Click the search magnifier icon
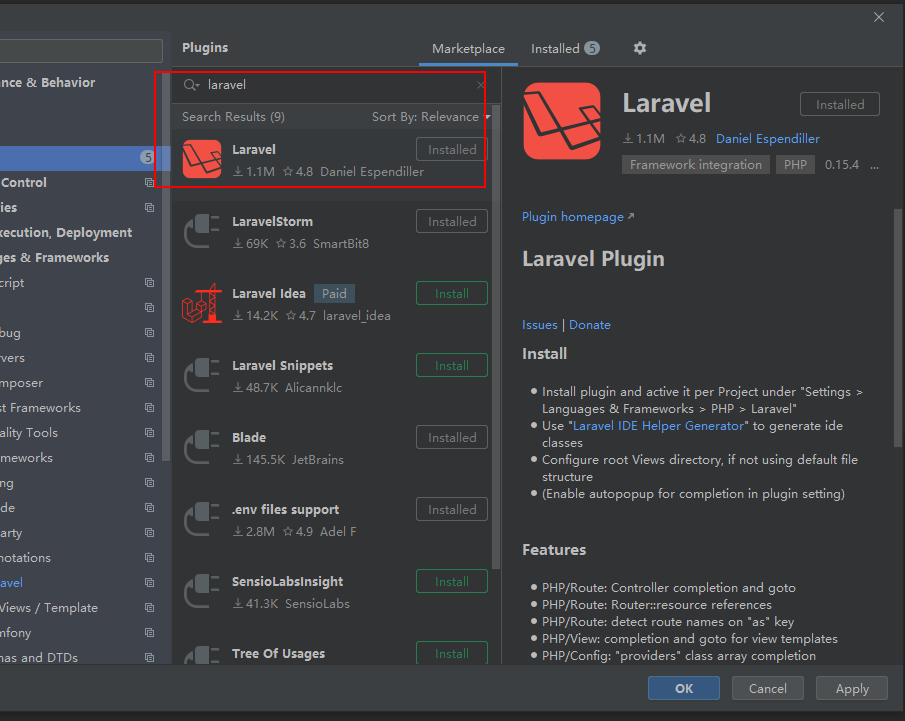905x721 pixels. (190, 86)
